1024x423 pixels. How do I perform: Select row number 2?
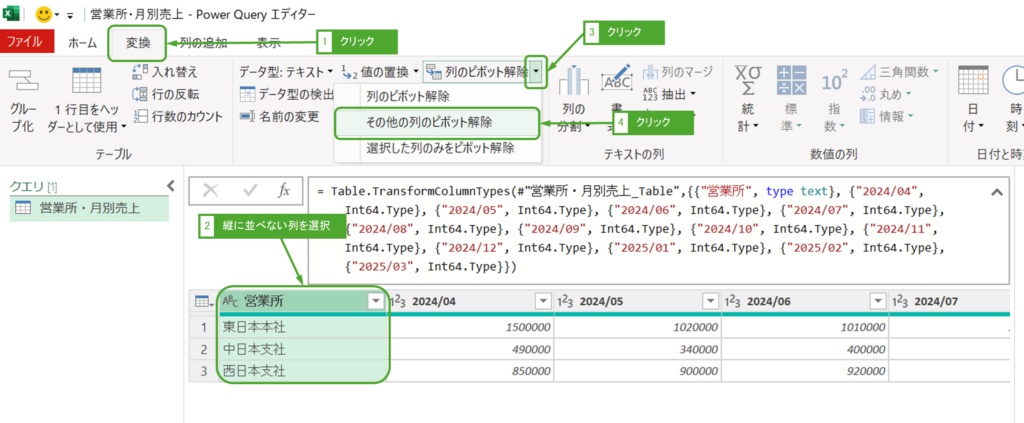point(204,349)
